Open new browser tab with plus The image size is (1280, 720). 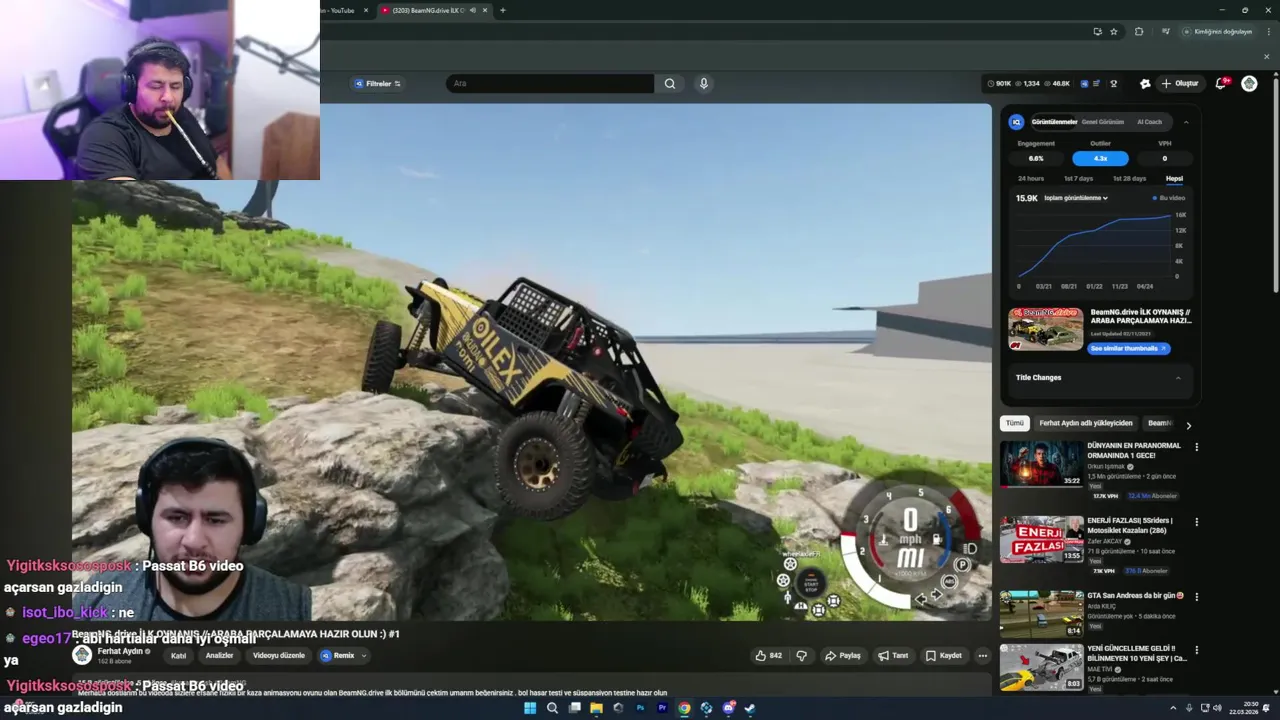point(503,10)
